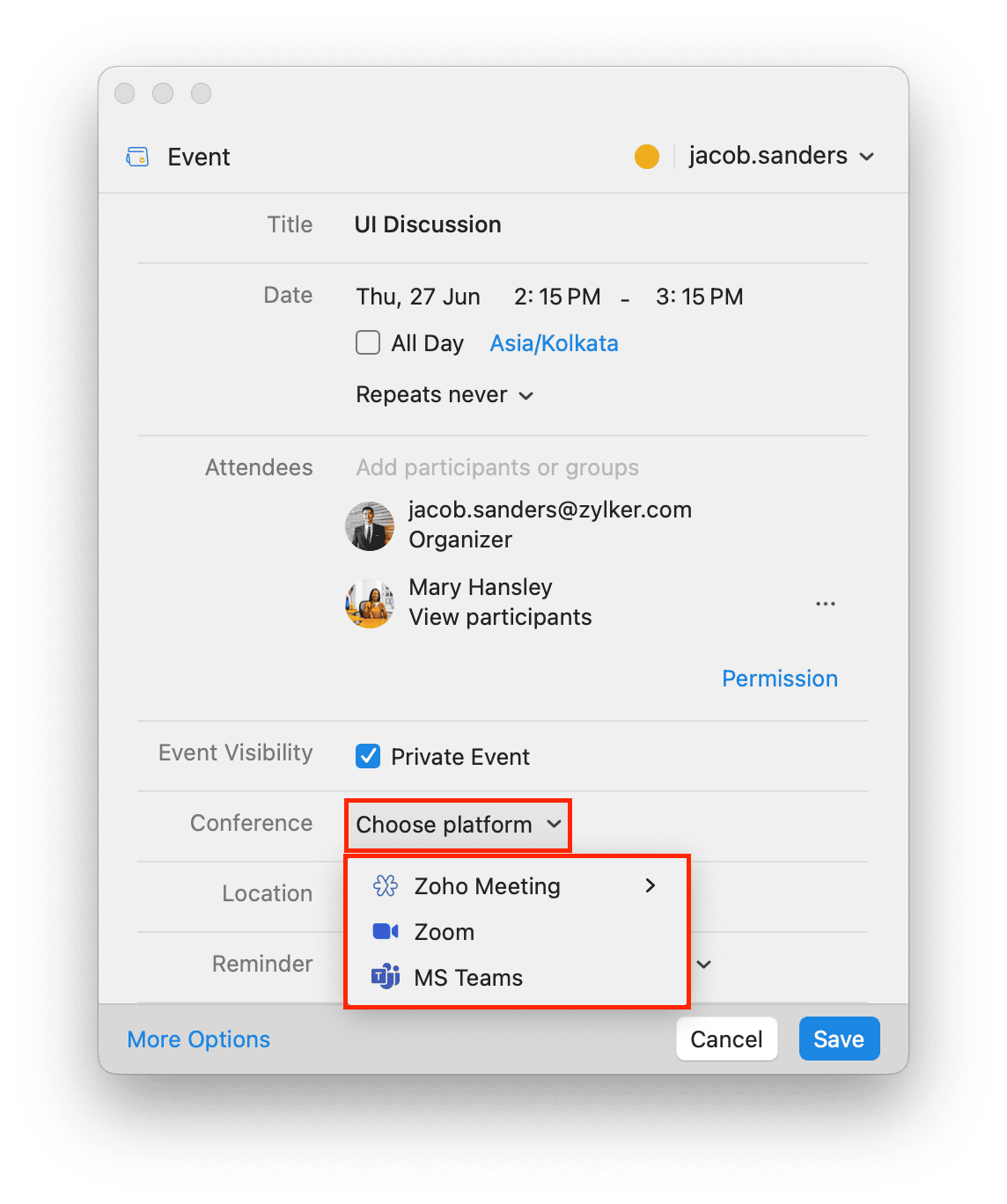The image size is (1007, 1204).
Task: Click the MS Teams icon
Action: pyautogui.click(x=386, y=976)
